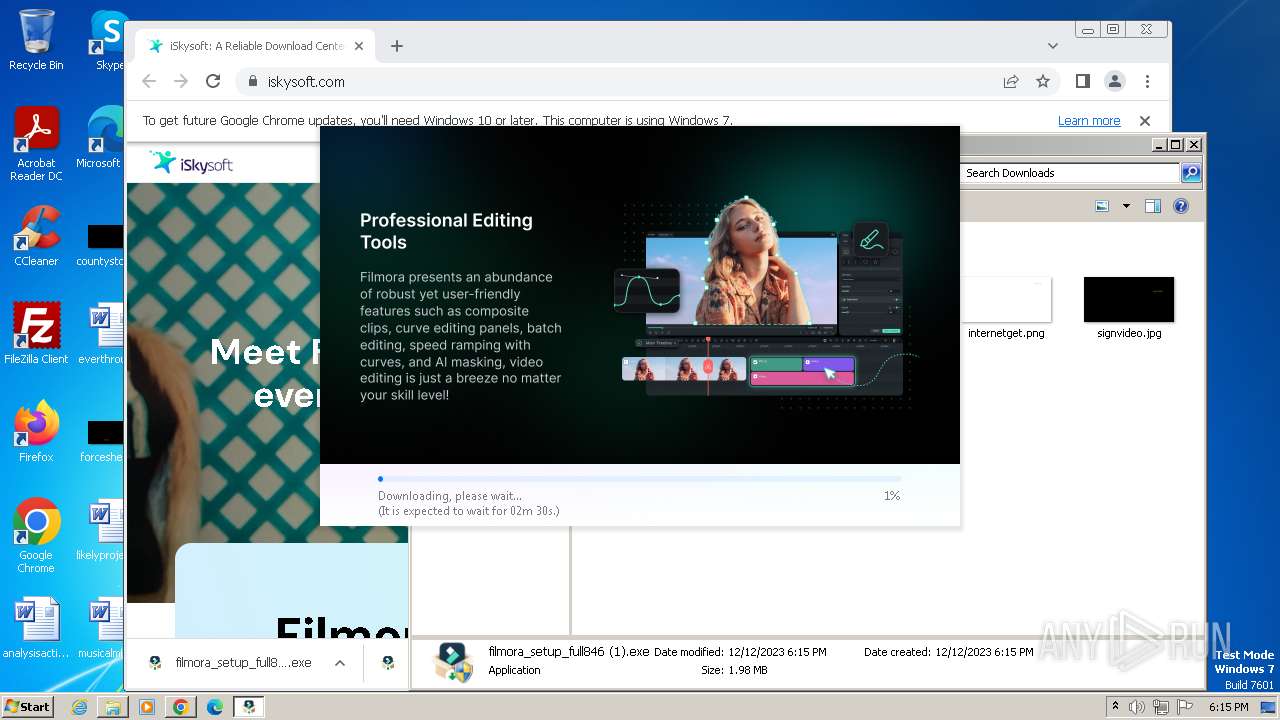Open Firefox desktop shortcut
Viewport: 1280px width, 720px height.
coord(36,431)
